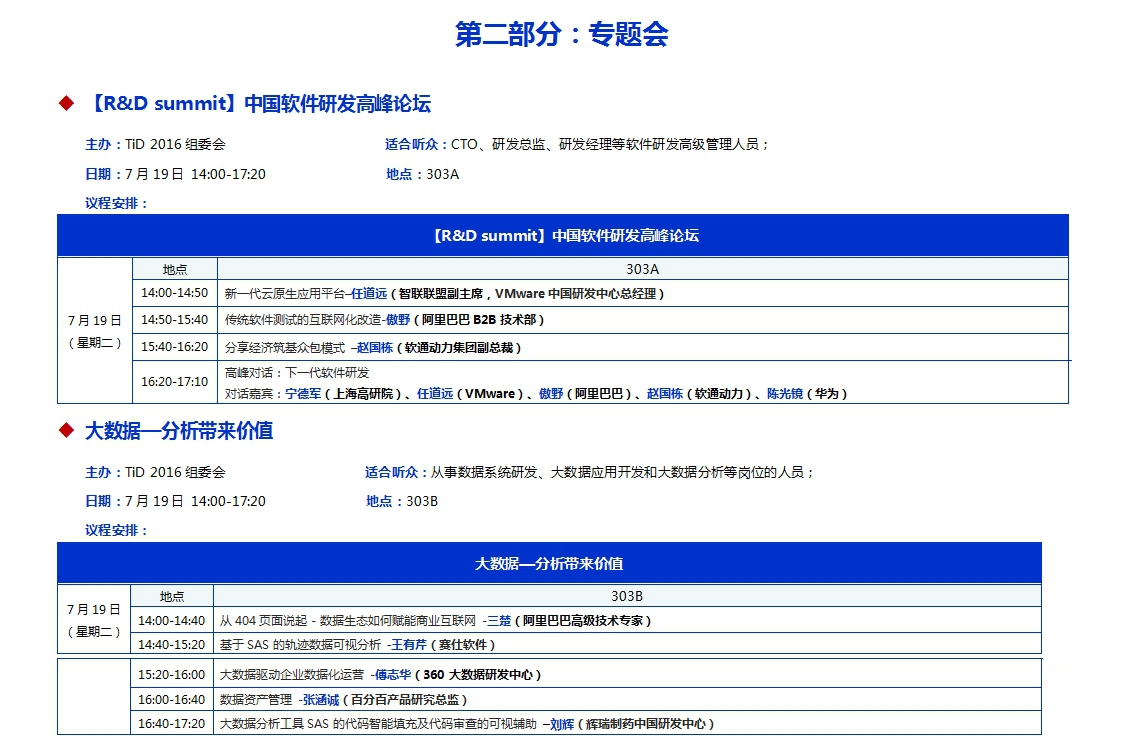Click panelist name 宁德军

pos(304,394)
